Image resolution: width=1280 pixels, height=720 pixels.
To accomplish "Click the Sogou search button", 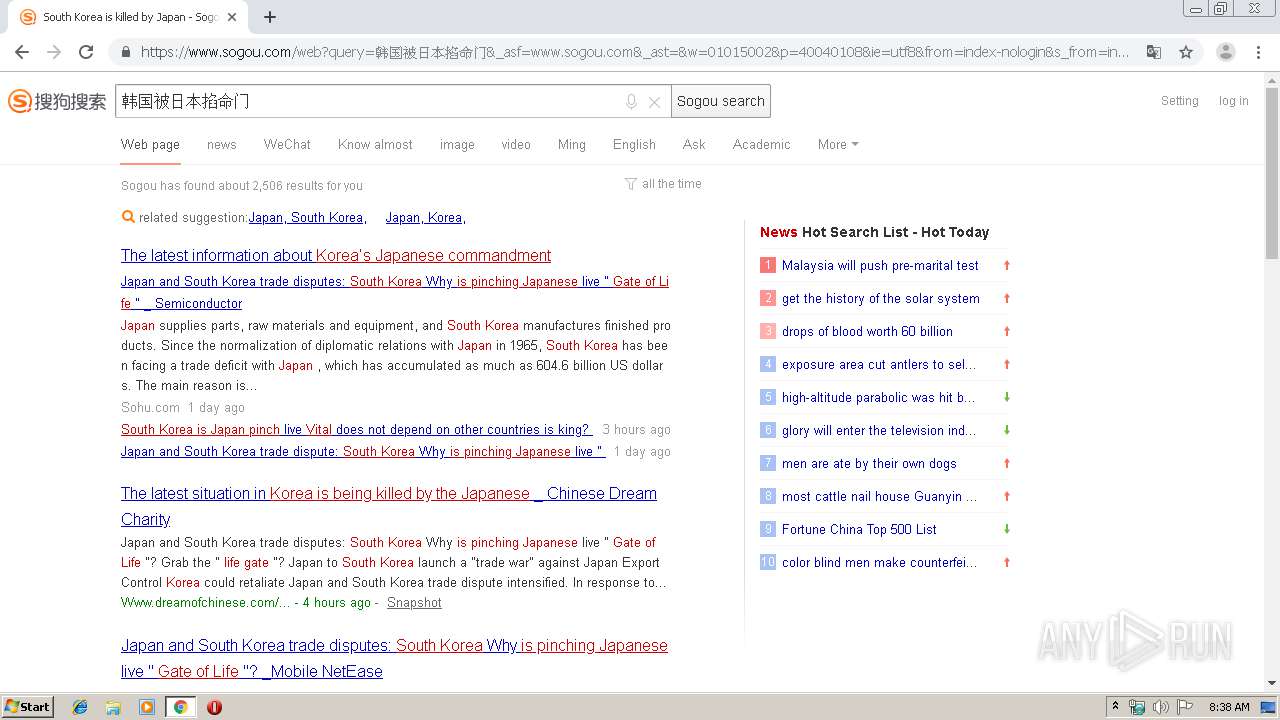I will [721, 101].
